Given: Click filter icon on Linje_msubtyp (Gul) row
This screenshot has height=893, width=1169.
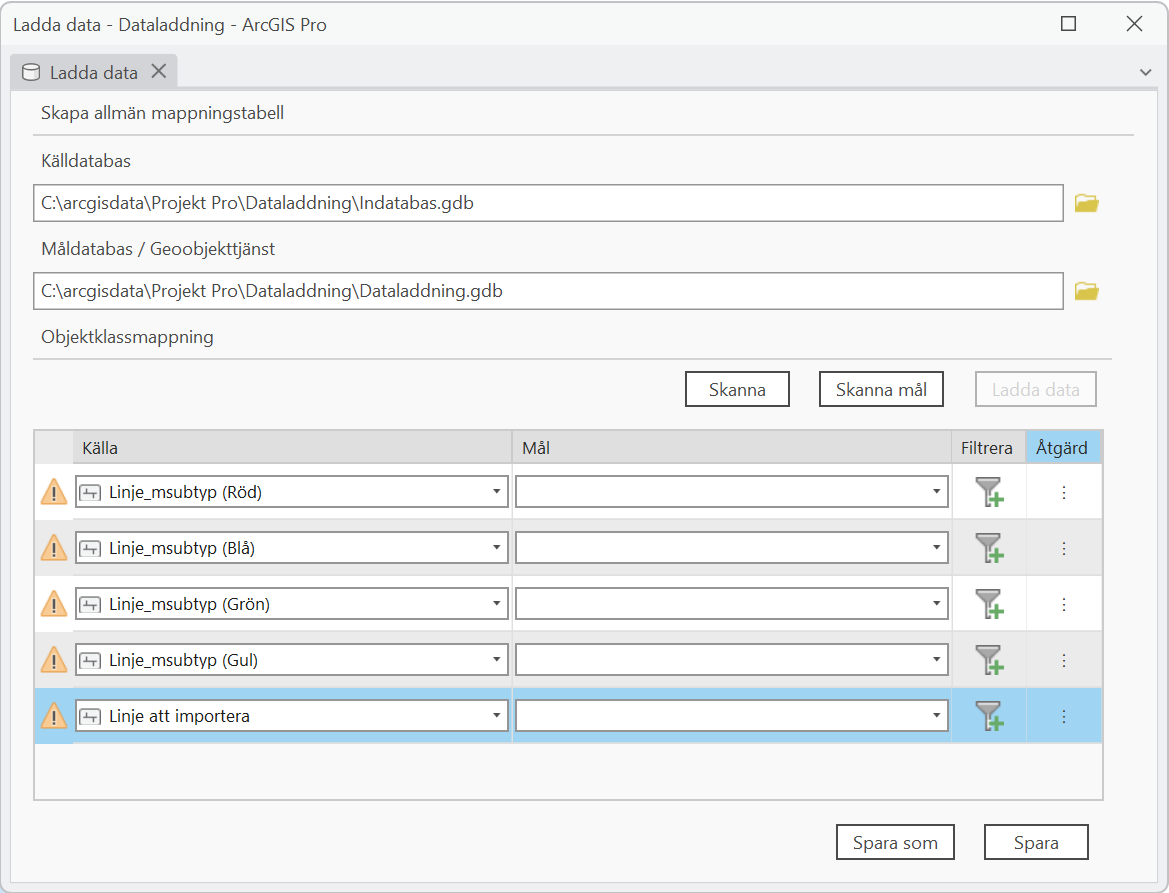Looking at the screenshot, I should point(988,660).
